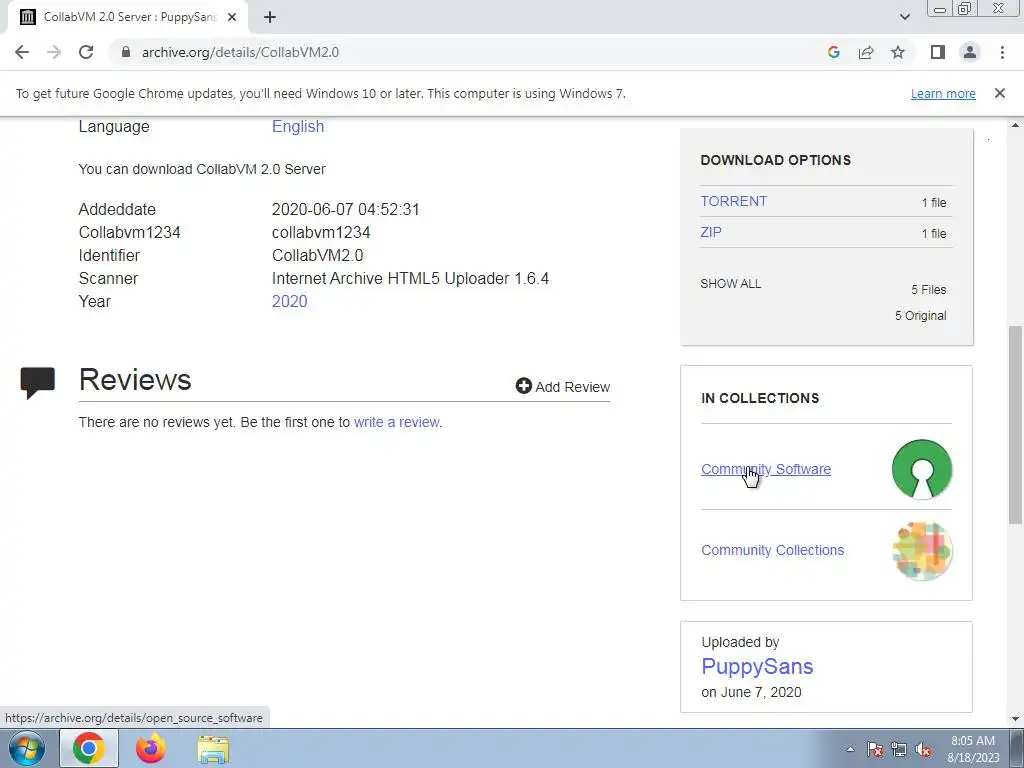Bookmark this page with the star icon

point(898,52)
